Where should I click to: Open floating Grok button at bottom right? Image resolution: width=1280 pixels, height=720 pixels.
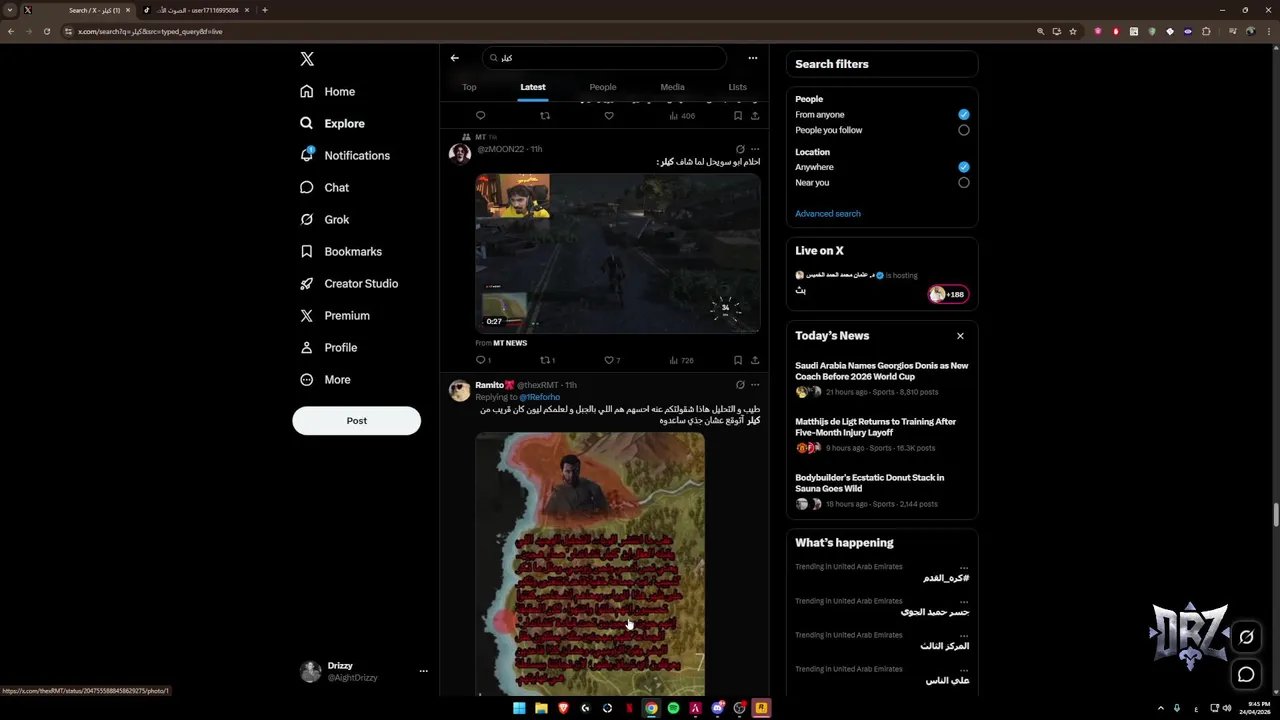[1246, 637]
